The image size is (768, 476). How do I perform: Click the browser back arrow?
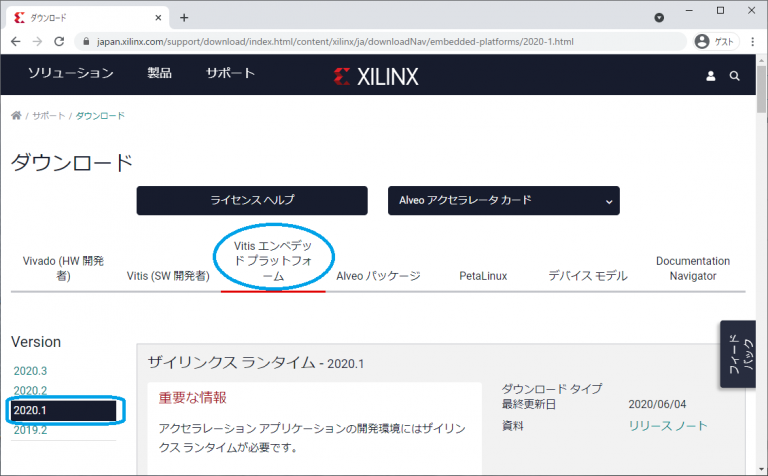(x=17, y=41)
